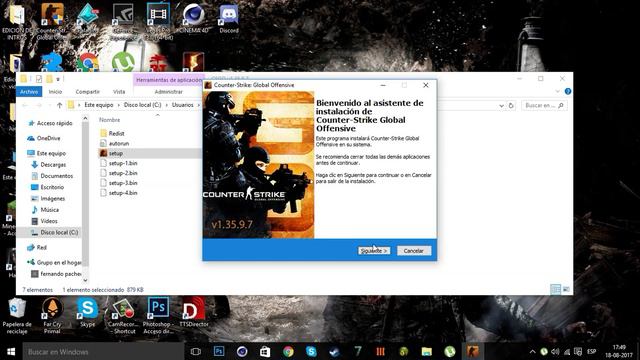Open Documentos folder in sidebar
640x360 pixels.
(56, 176)
